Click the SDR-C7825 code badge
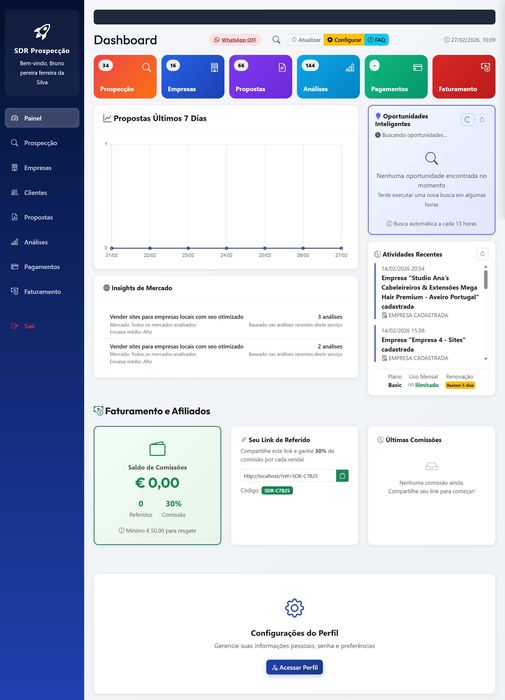This screenshot has height=700, width=505. point(277,491)
